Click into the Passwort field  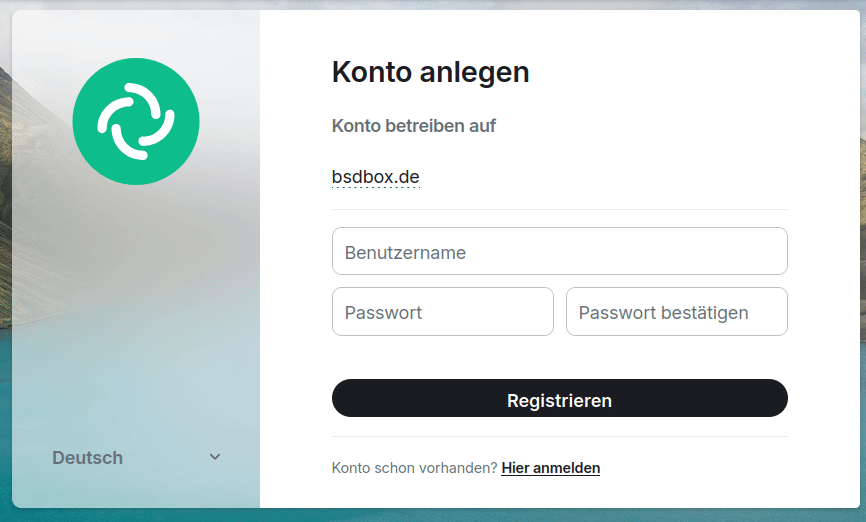(x=442, y=312)
